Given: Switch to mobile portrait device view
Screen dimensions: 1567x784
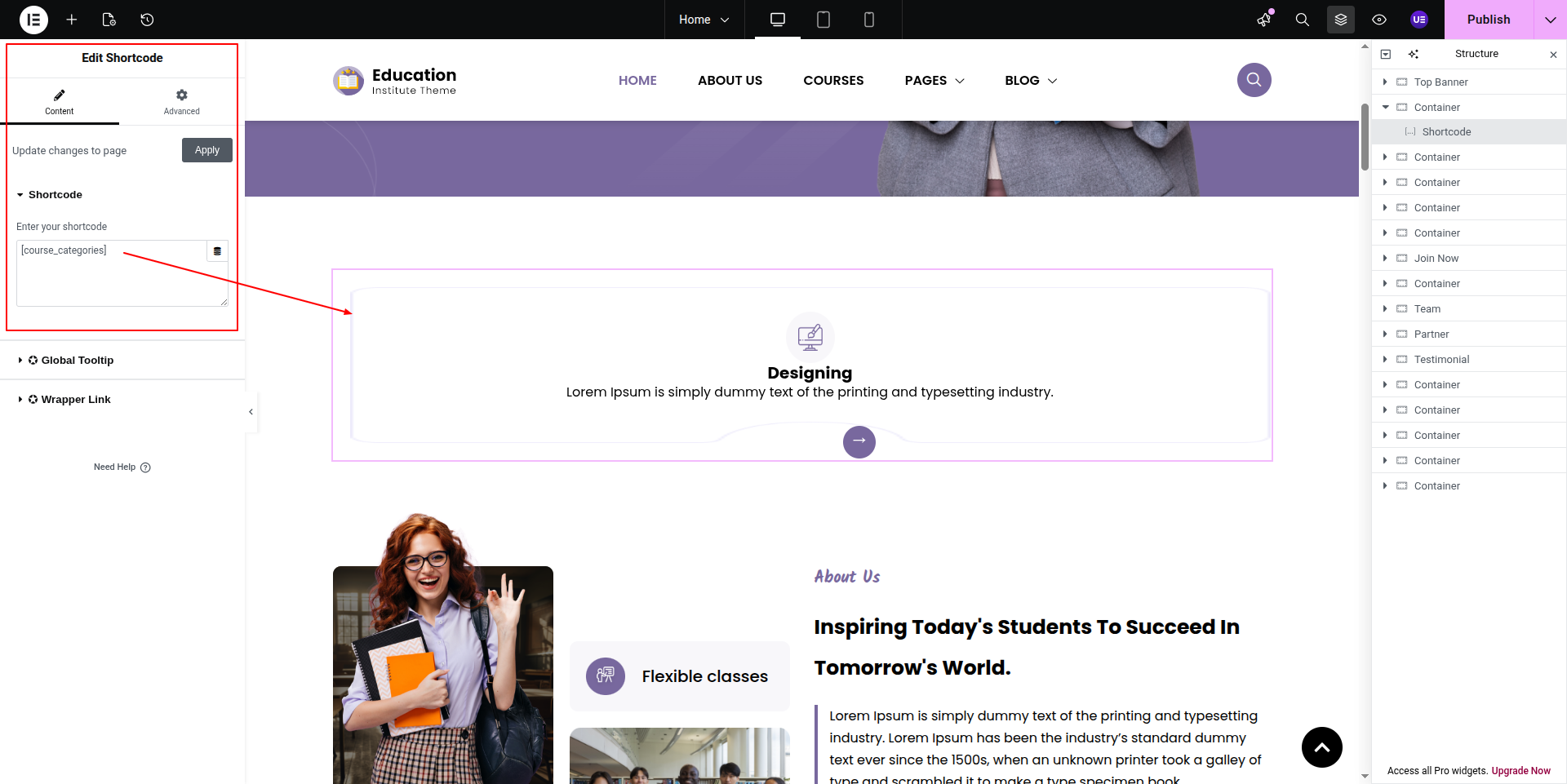Looking at the screenshot, I should coord(869,20).
